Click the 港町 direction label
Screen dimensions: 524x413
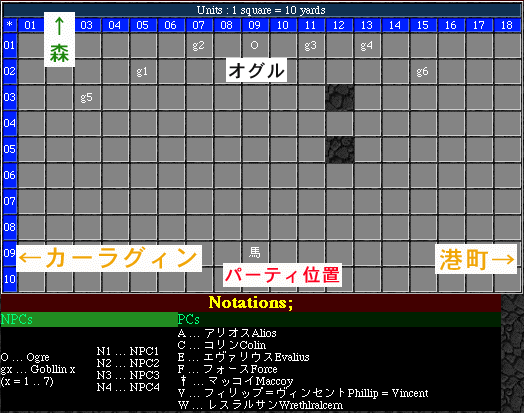(476, 259)
